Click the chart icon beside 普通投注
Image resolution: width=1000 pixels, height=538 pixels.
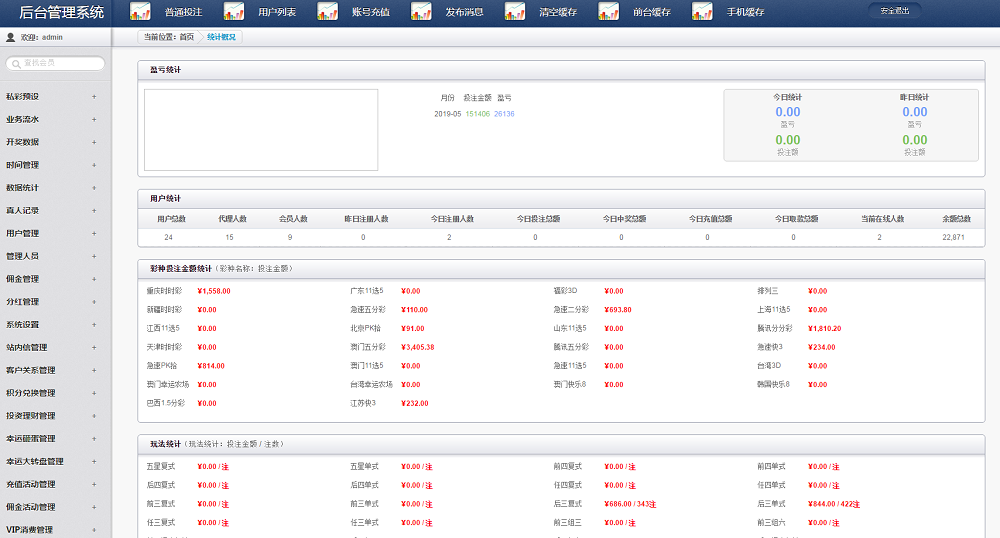tap(140, 12)
